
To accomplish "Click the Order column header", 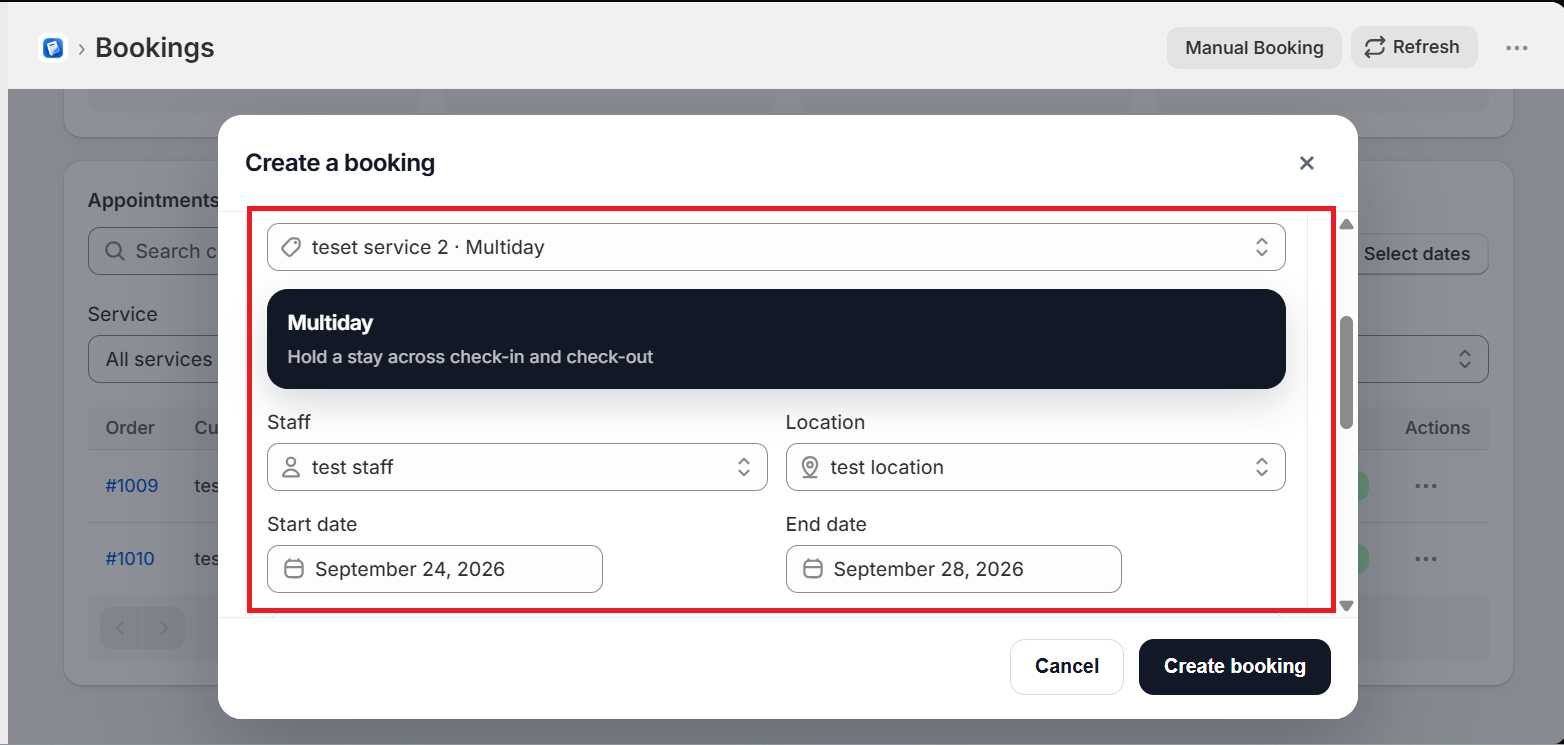I will [130, 428].
